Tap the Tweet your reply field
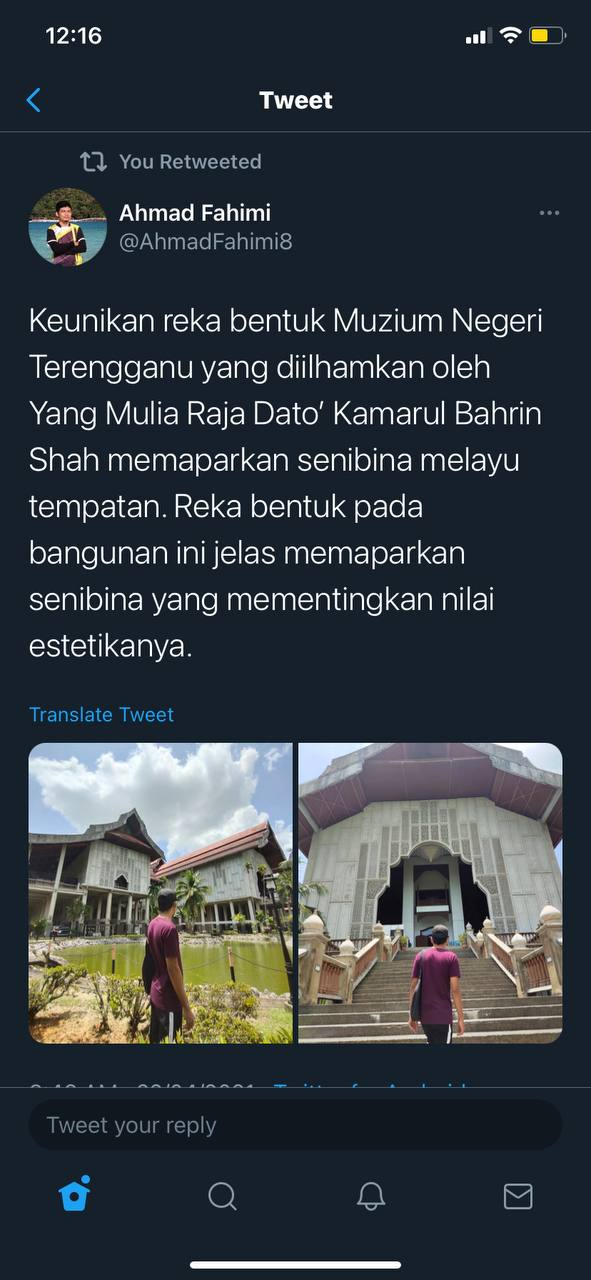The image size is (591, 1280). point(296,1125)
